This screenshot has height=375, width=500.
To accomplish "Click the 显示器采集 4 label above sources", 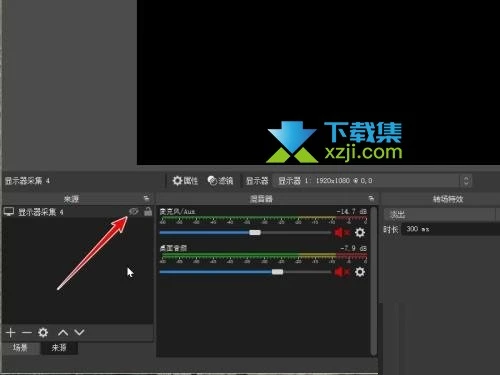I will [27, 181].
